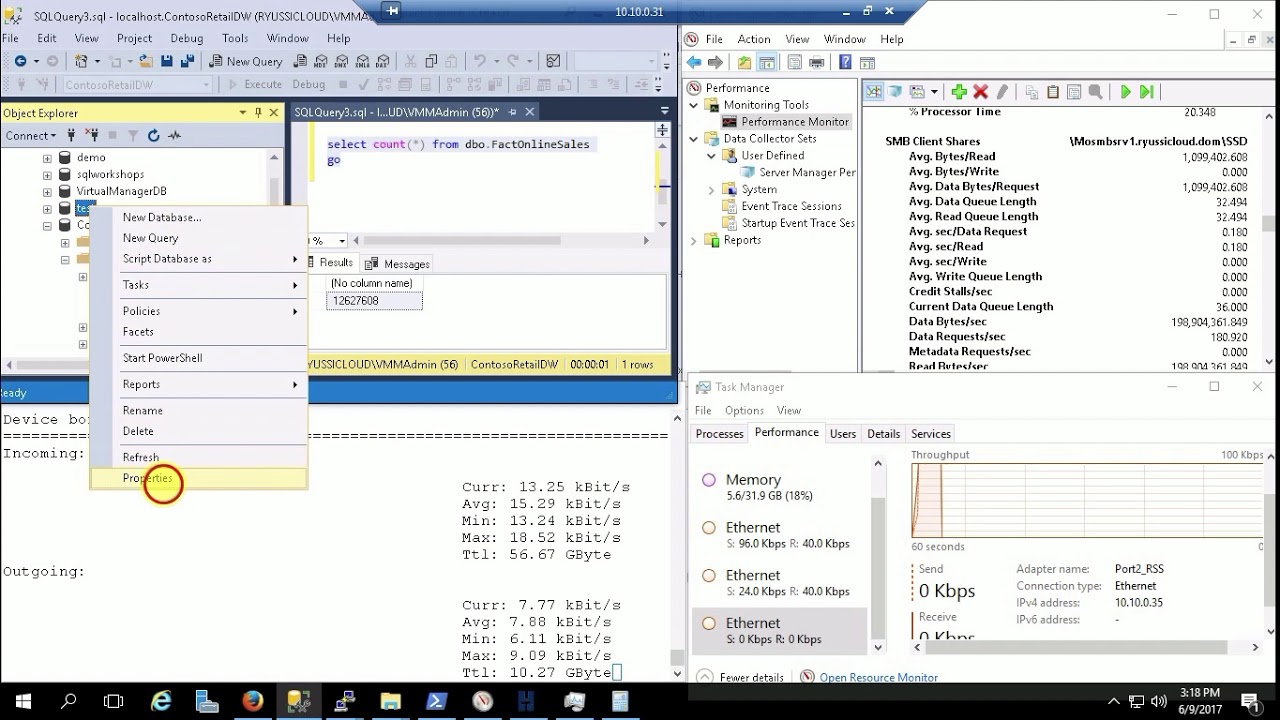The height and width of the screenshot is (720, 1280).
Task: Switch to the Processes tab in Task Manager
Action: point(720,434)
